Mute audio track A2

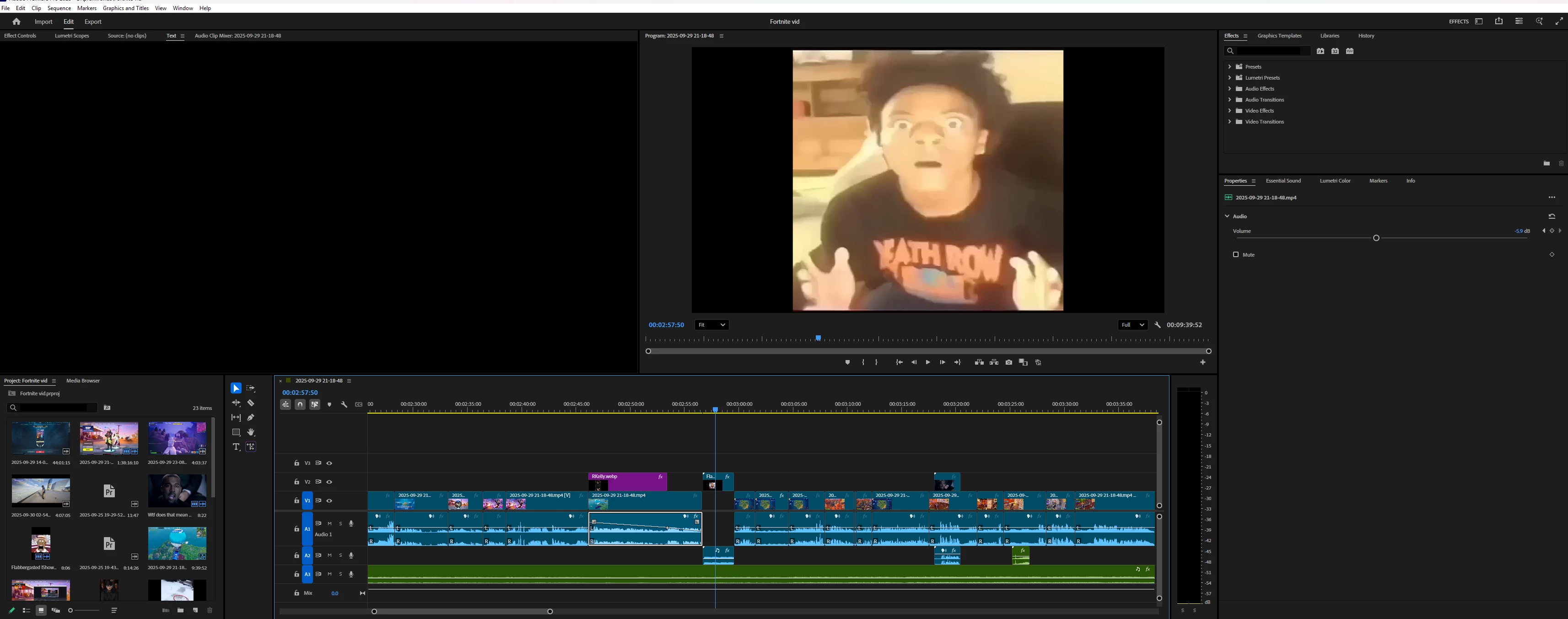pyautogui.click(x=329, y=555)
